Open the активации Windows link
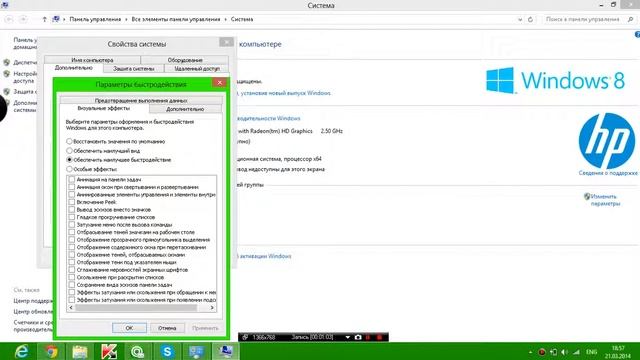Image resolution: width=640 pixels, height=360 pixels. pos(265,256)
